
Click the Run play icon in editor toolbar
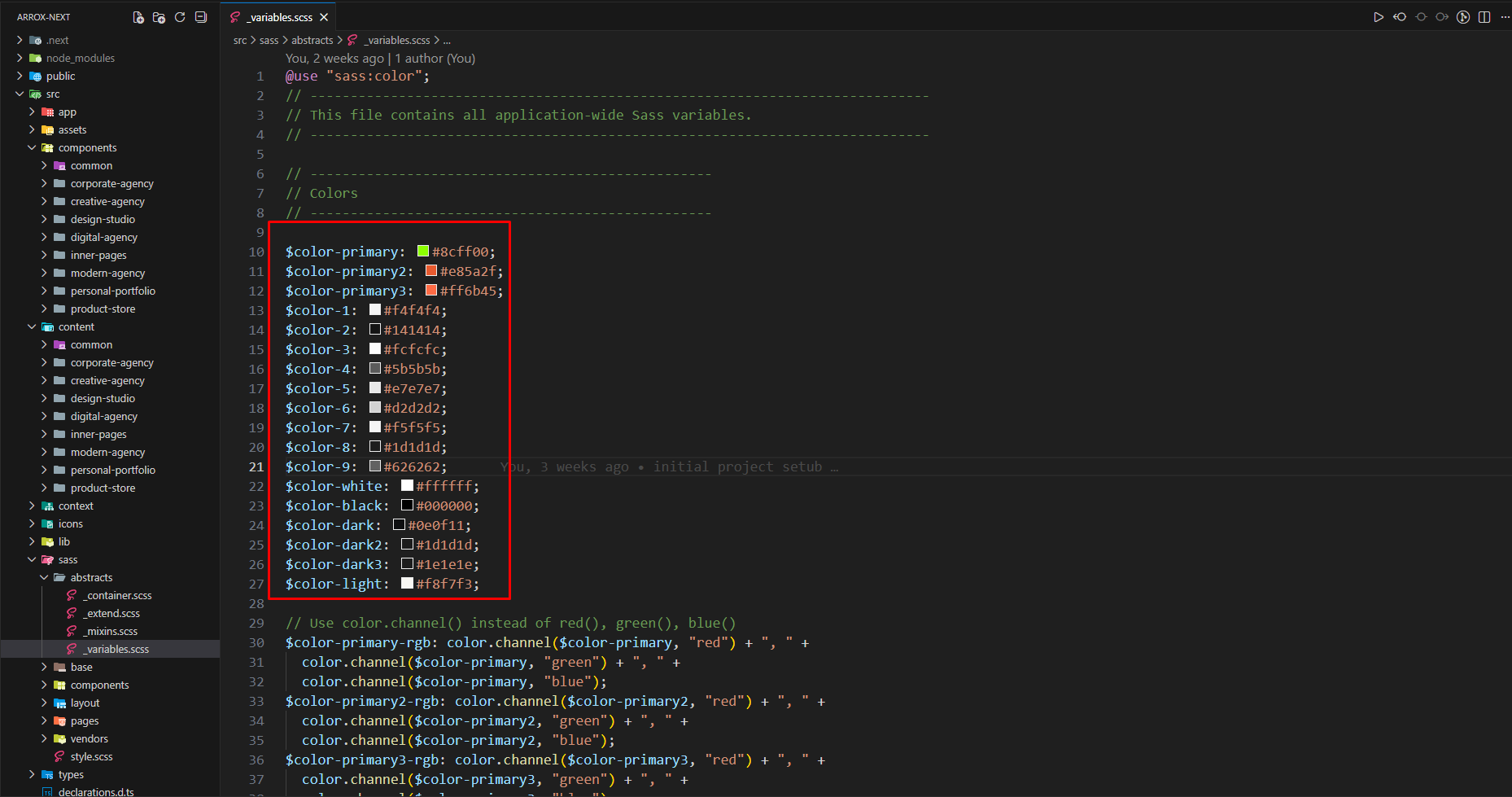pos(1379,17)
